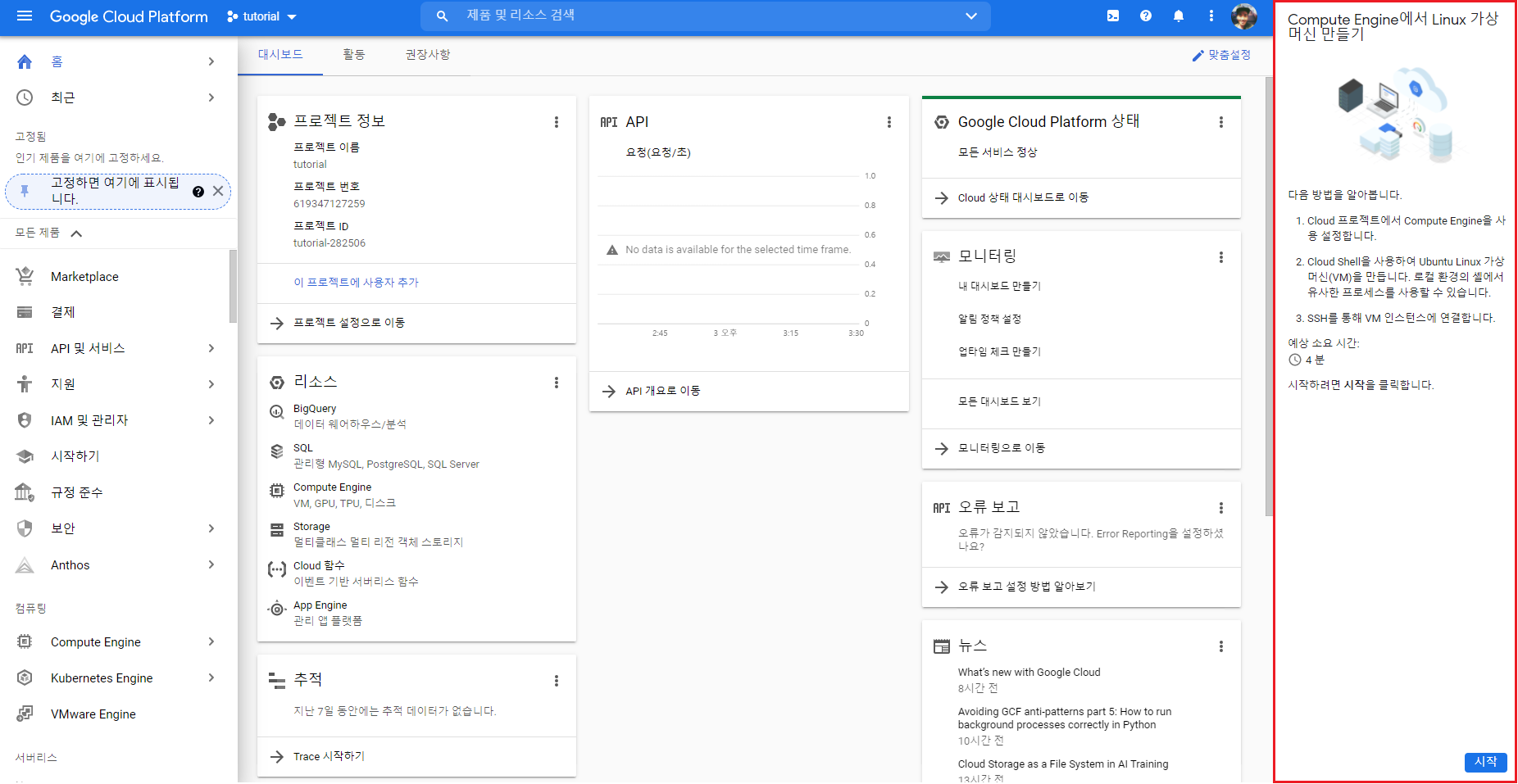Click the 시작 button in tutorial panel
Image resolution: width=1518 pixels, height=784 pixels.
click(1485, 762)
